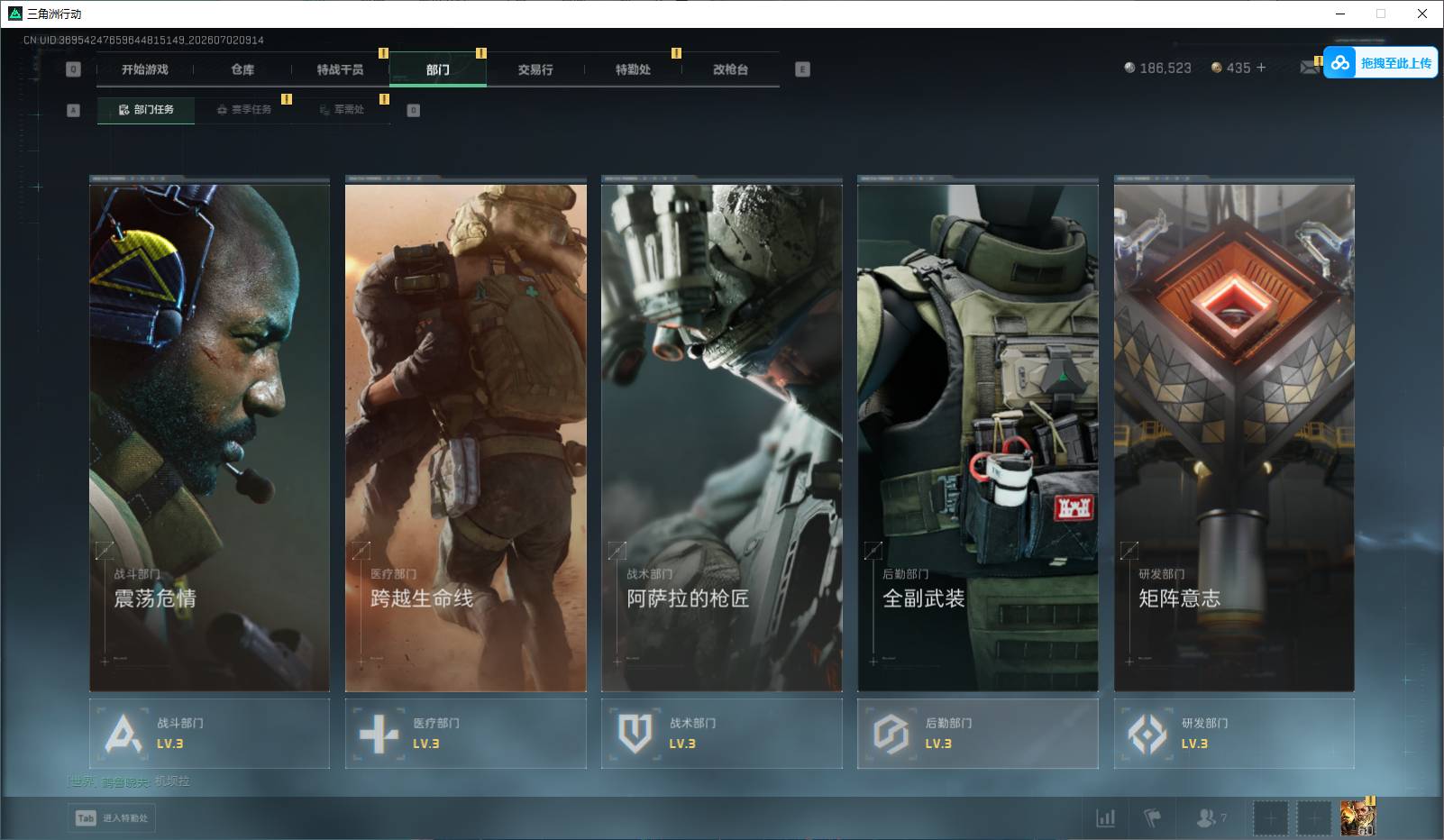Click the tactical department shield icon
1444x840 pixels.
tap(635, 734)
